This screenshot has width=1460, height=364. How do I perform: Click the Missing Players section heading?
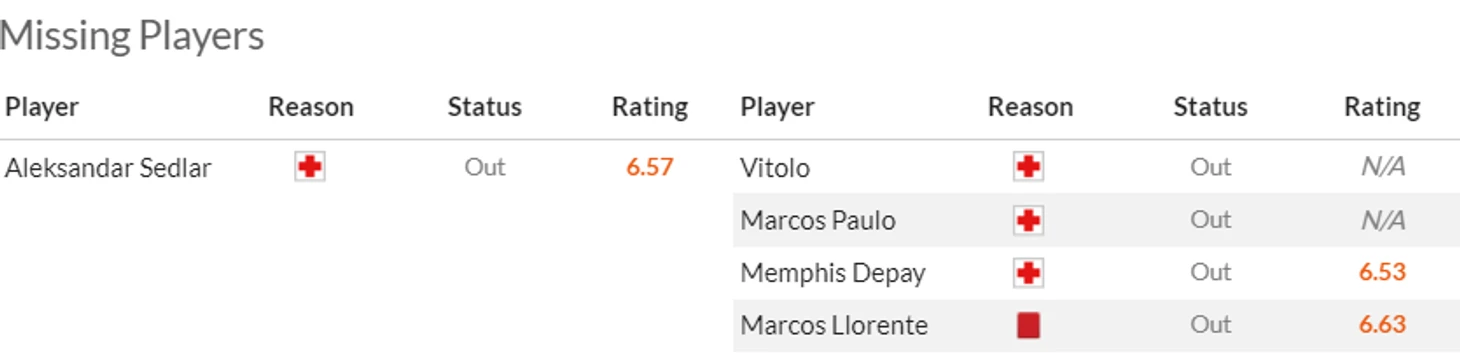point(132,36)
